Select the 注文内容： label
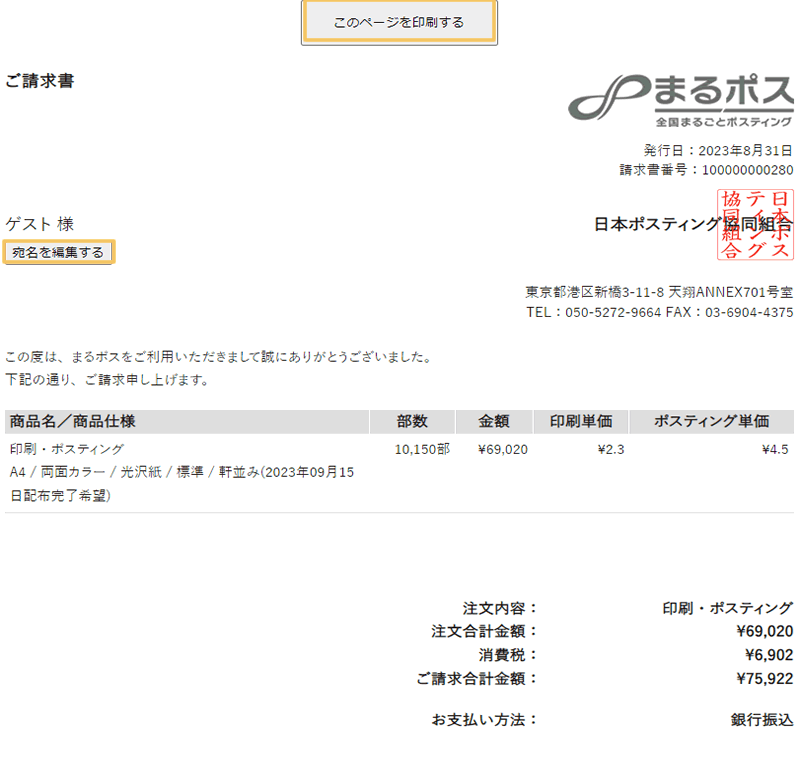Viewport: 800px width, 758px height. [500, 608]
